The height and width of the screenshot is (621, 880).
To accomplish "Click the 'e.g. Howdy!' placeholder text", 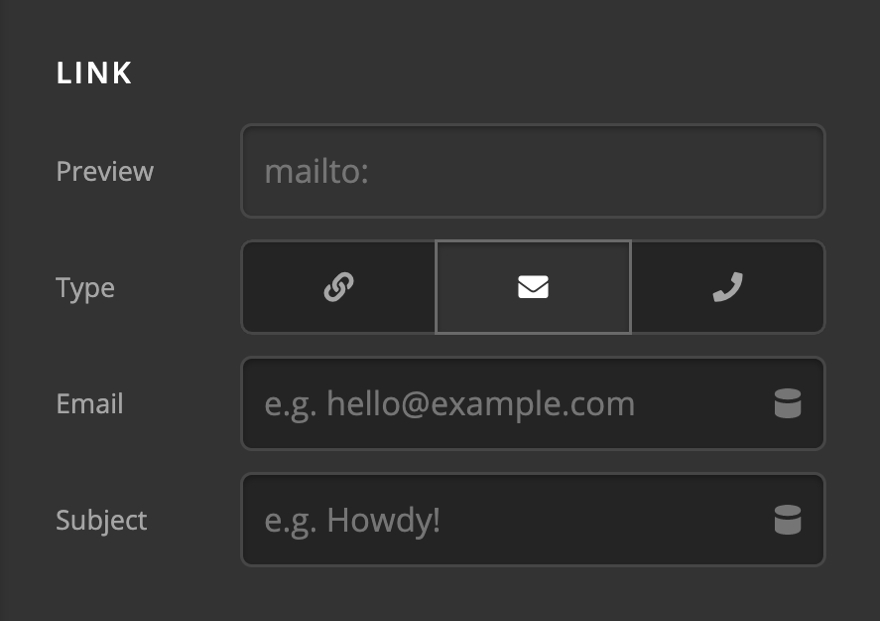I will click(x=352, y=520).
